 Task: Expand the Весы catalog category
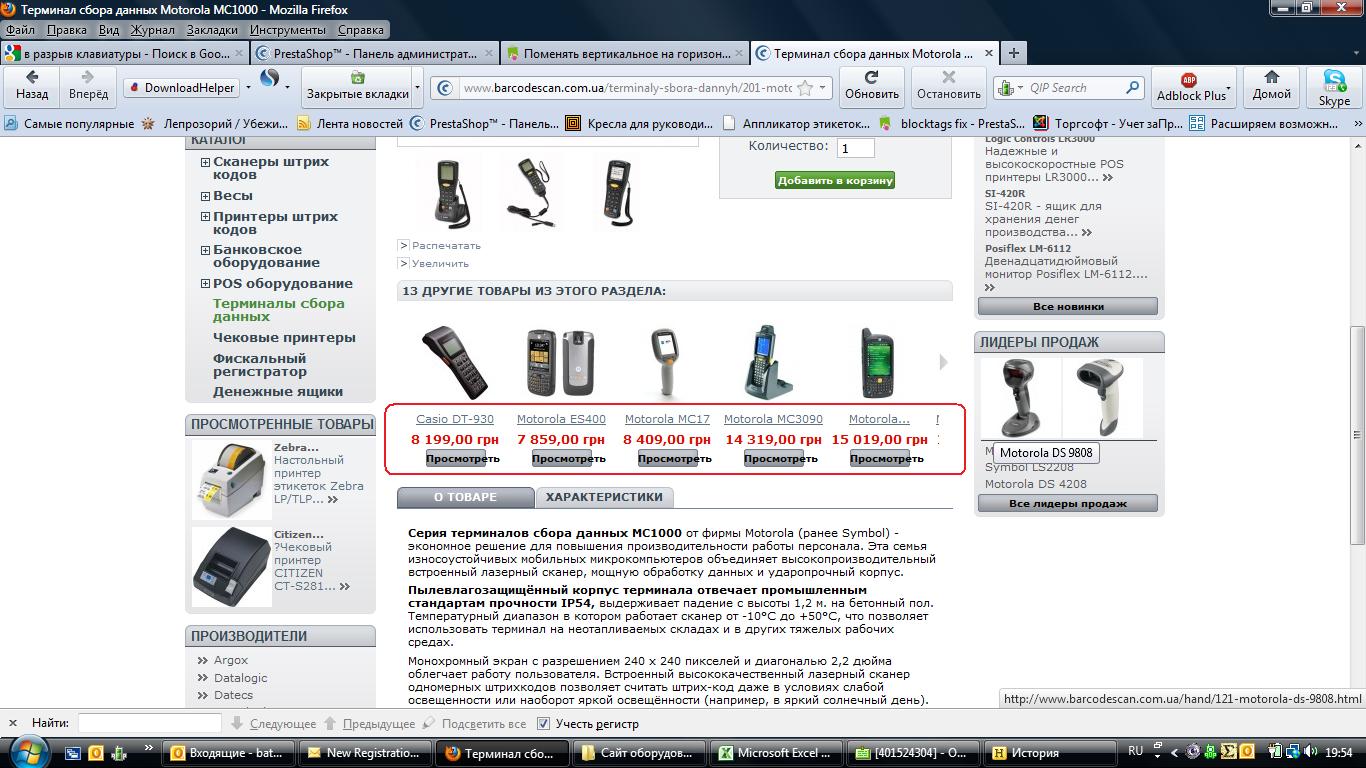click(205, 196)
